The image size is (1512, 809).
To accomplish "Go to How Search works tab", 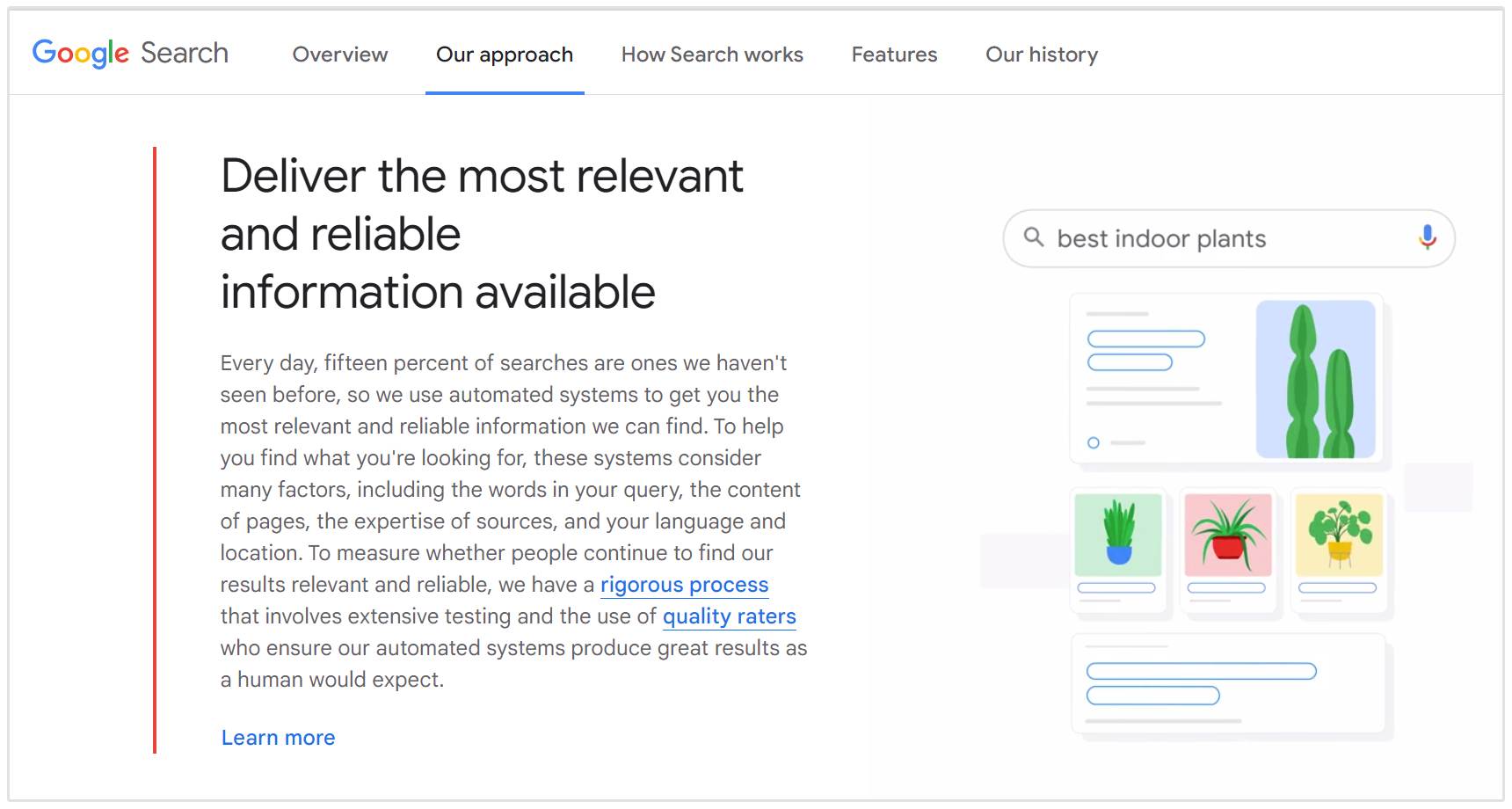I will click(711, 55).
